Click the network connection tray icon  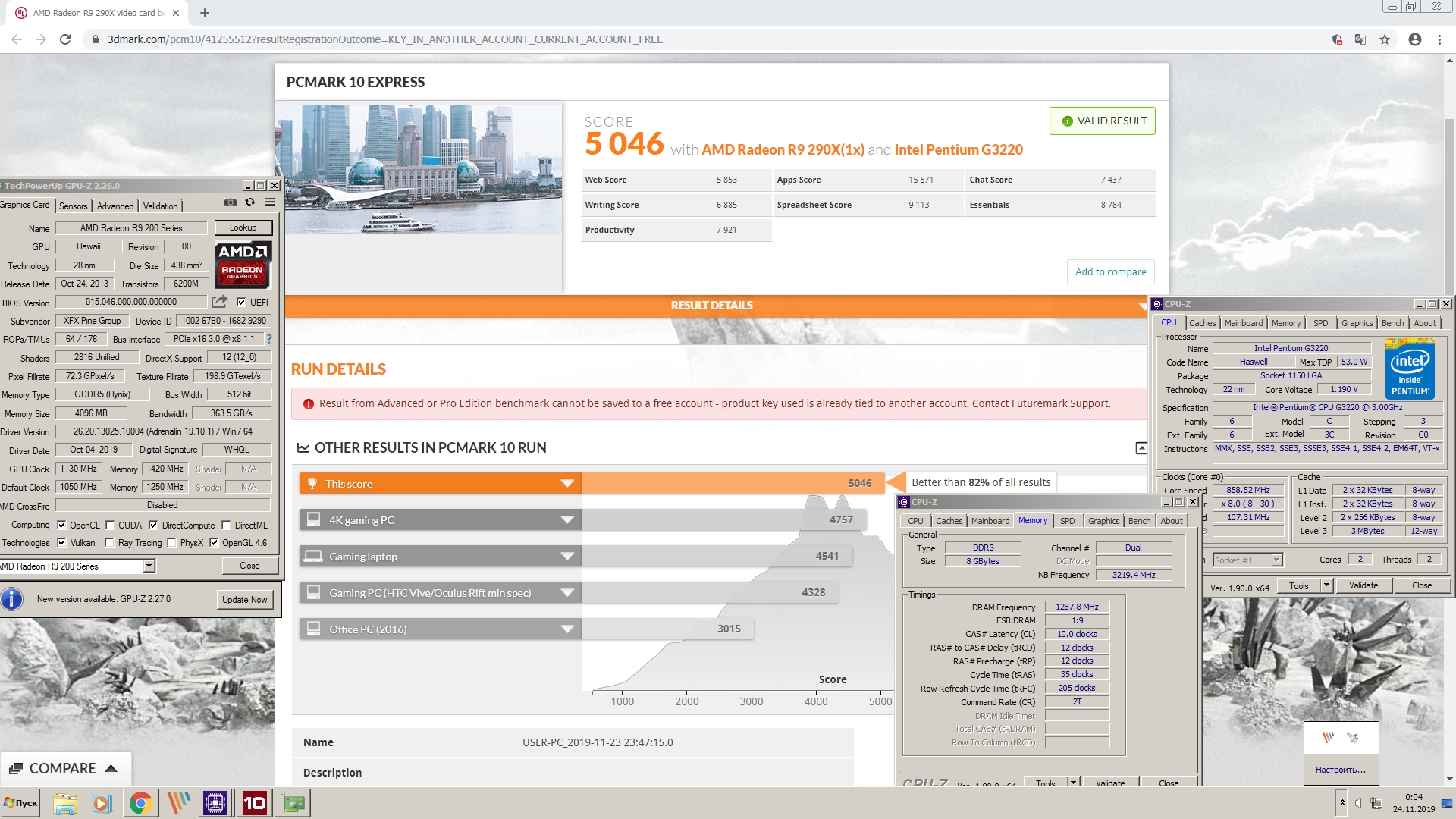pos(1376,803)
